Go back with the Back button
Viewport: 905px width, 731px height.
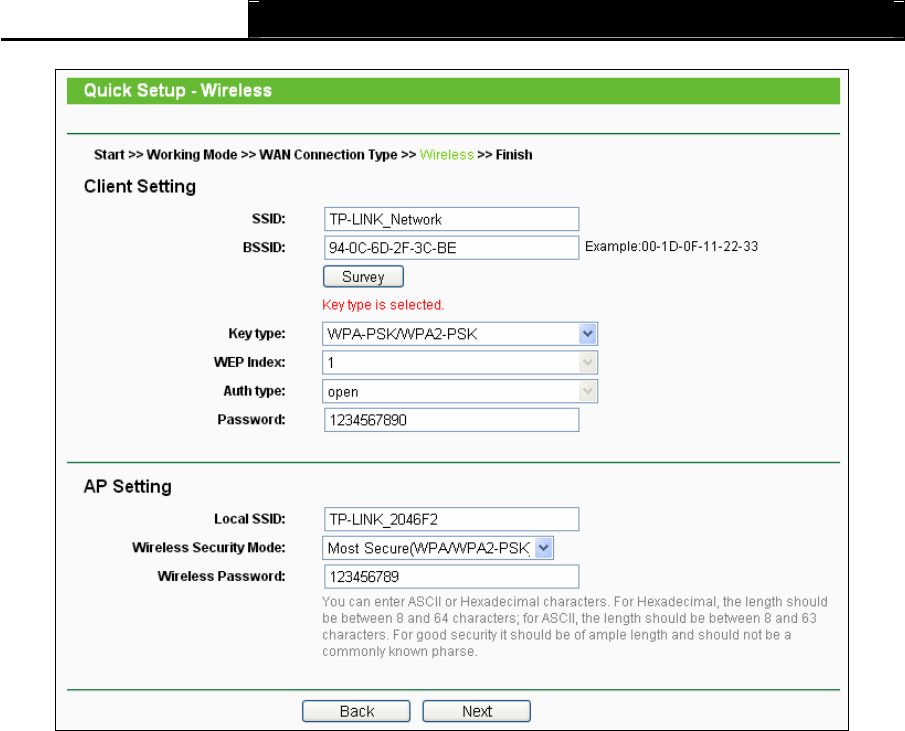point(356,711)
